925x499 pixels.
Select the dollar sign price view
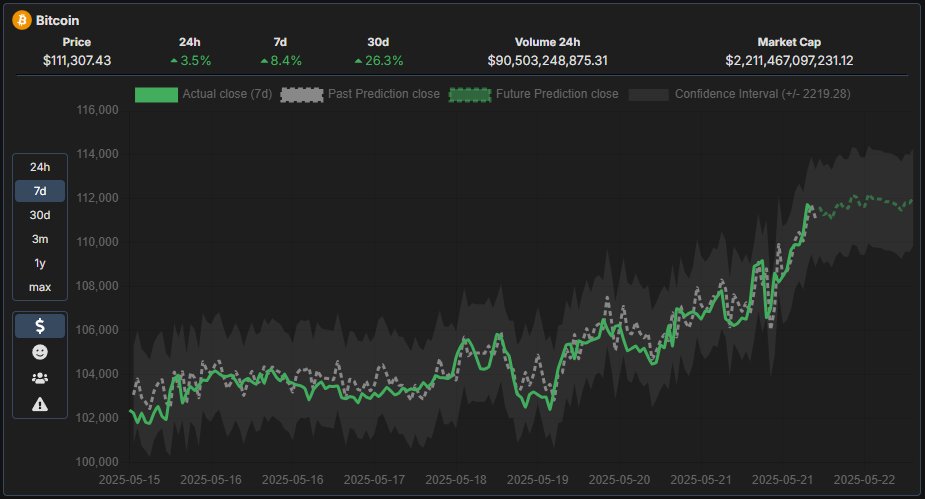[40, 326]
